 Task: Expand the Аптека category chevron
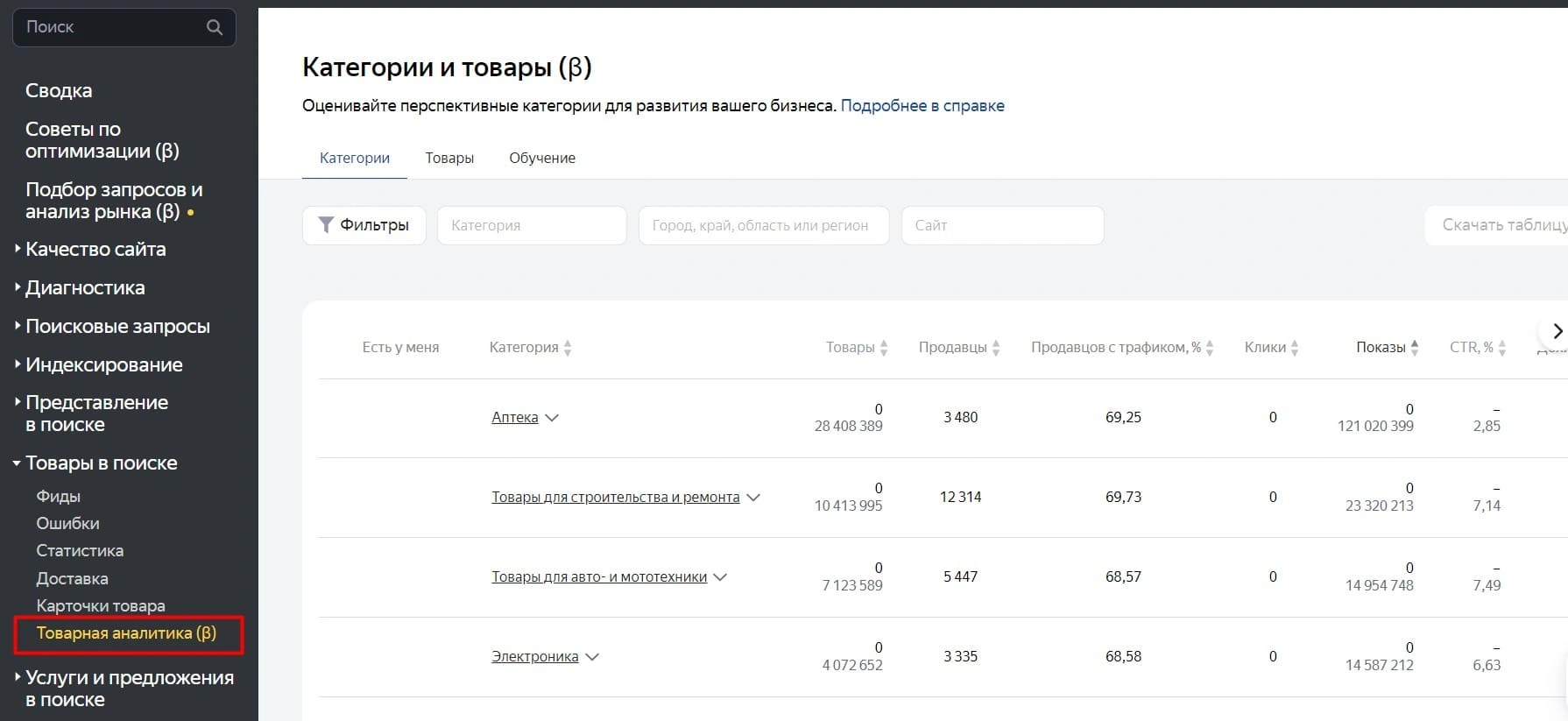(552, 418)
